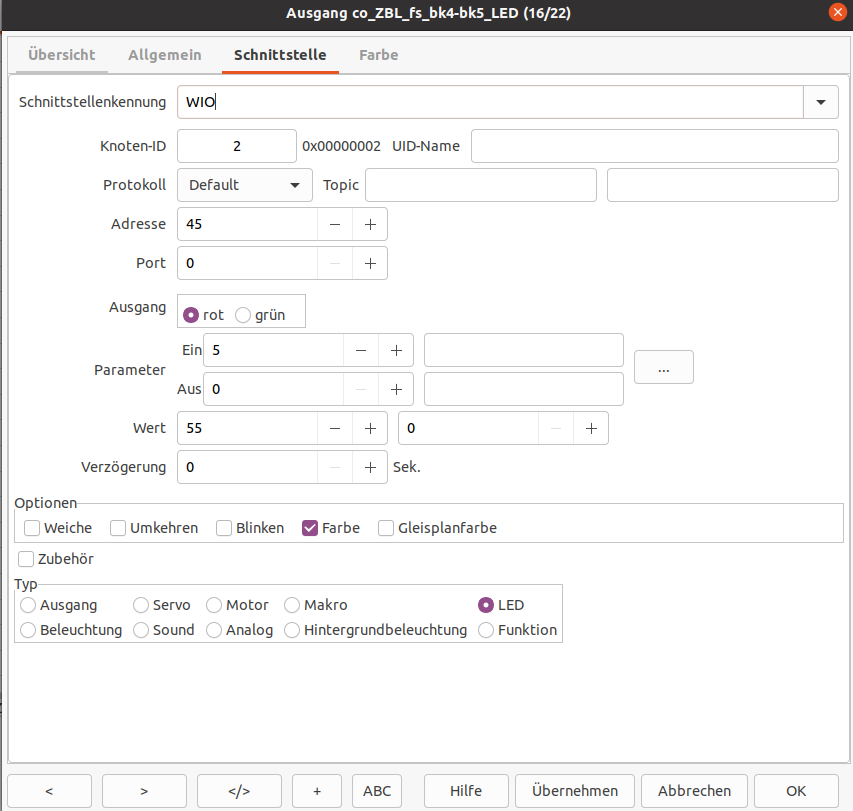Click the Hilfe button
This screenshot has height=811, width=853.
(466, 790)
